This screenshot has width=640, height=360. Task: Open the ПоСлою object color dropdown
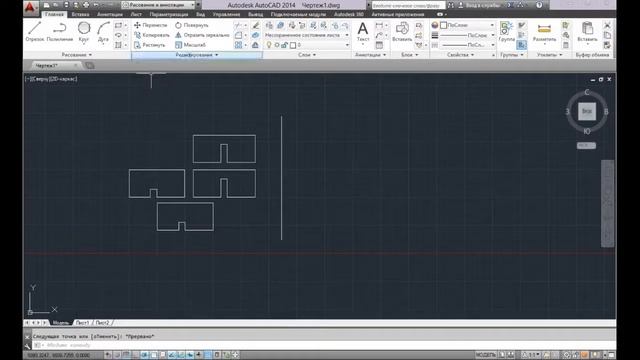467,25
